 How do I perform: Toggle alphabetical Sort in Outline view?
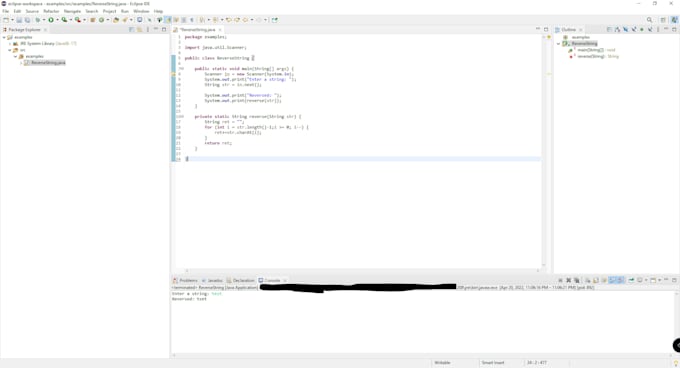[x=618, y=29]
